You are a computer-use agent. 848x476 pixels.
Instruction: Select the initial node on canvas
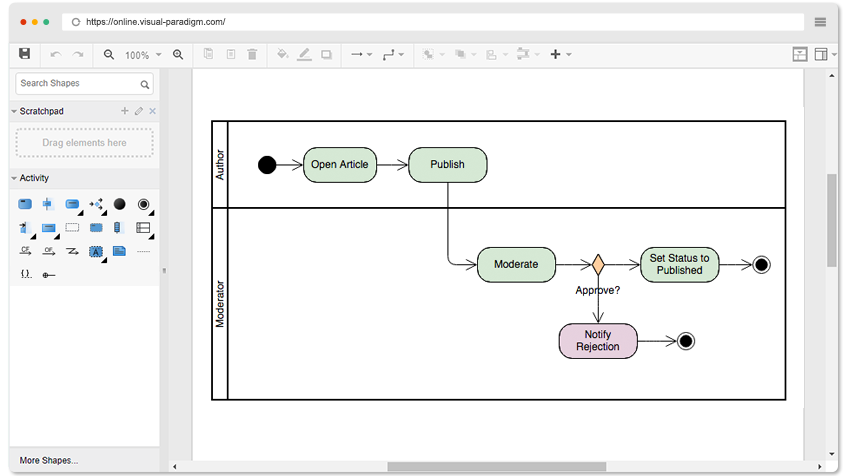[x=267, y=164]
